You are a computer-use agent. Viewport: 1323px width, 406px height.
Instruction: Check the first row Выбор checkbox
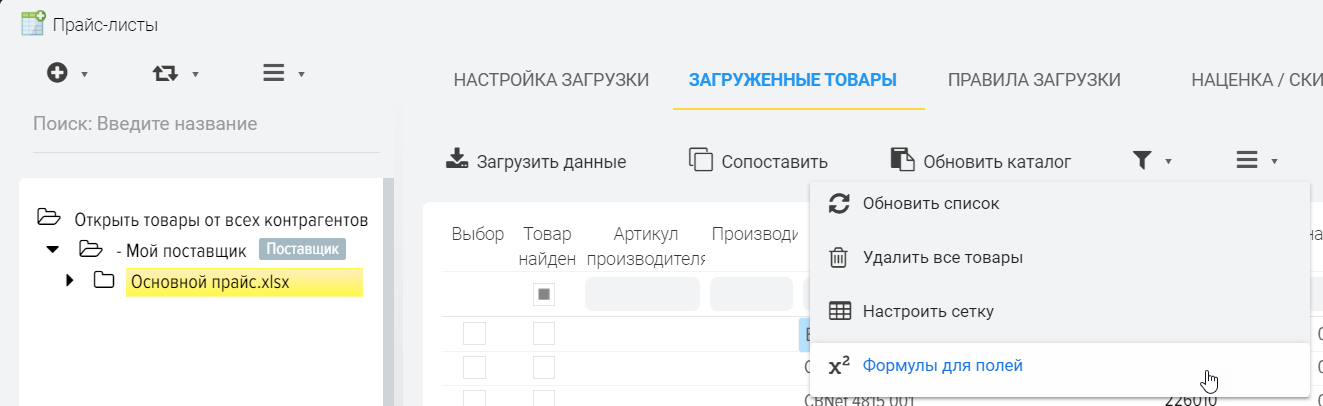474,333
